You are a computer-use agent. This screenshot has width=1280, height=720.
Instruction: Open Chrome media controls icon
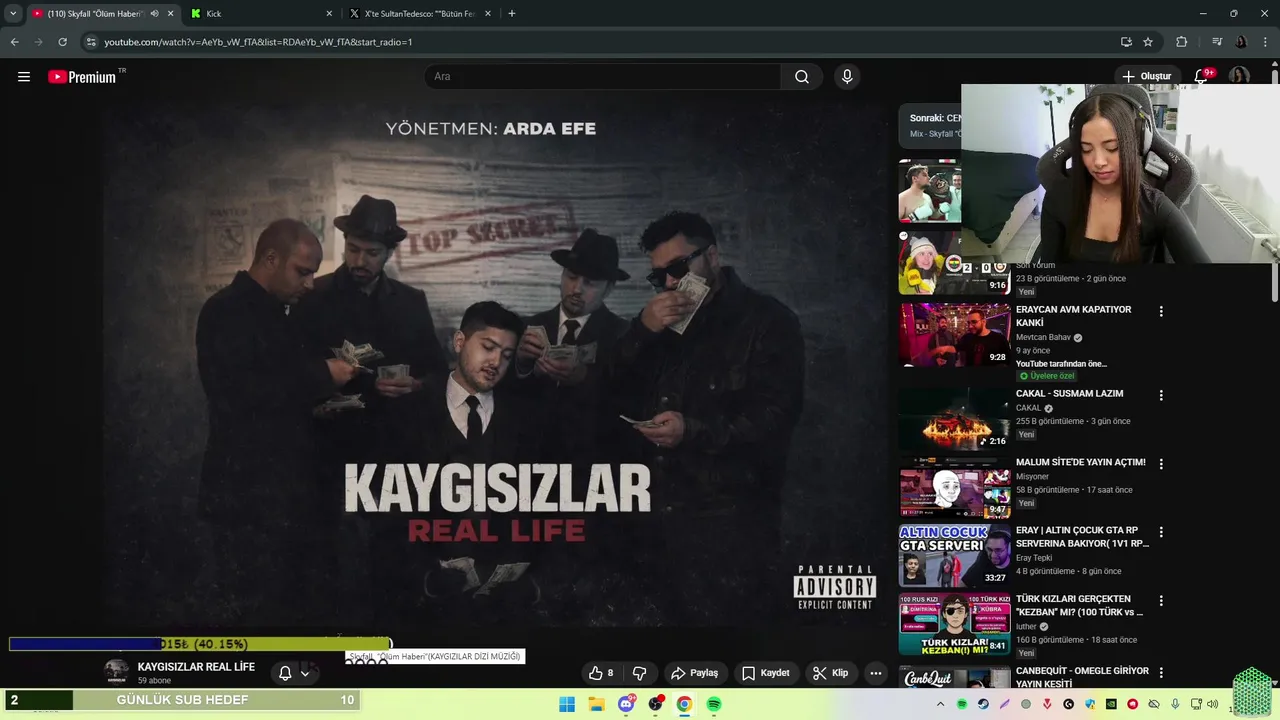tap(1217, 42)
